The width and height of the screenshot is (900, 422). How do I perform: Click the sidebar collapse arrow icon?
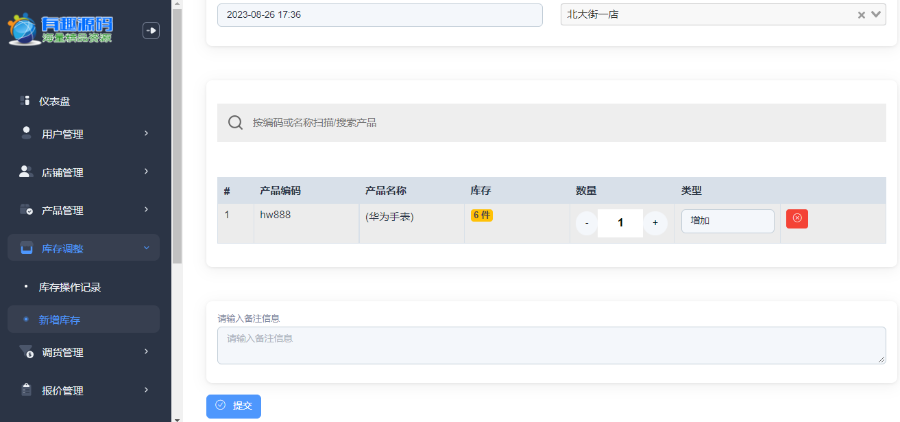pyautogui.click(x=151, y=31)
